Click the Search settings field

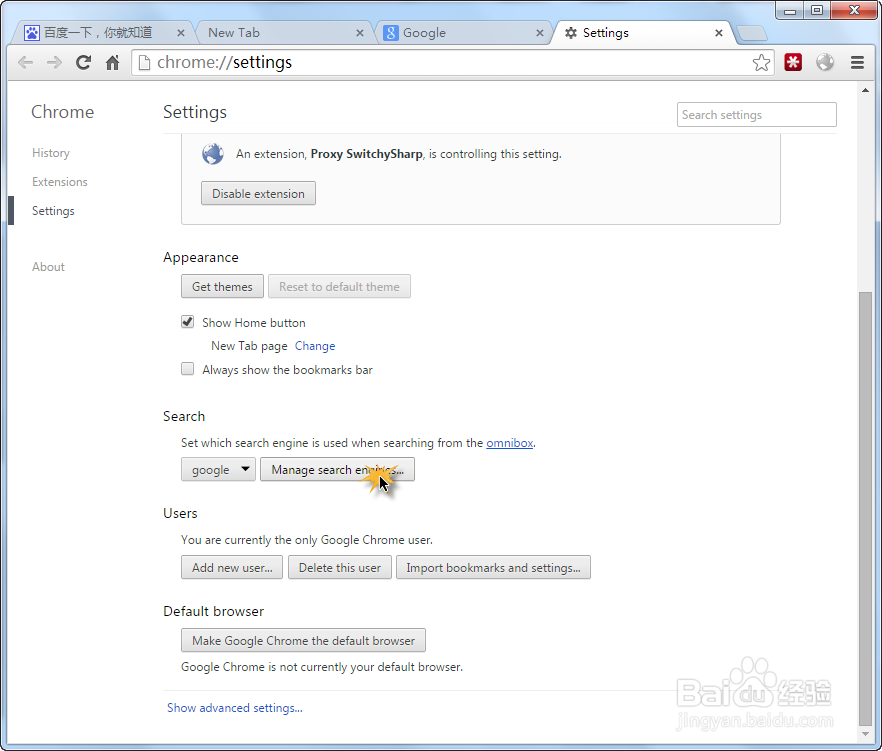pyautogui.click(x=757, y=115)
